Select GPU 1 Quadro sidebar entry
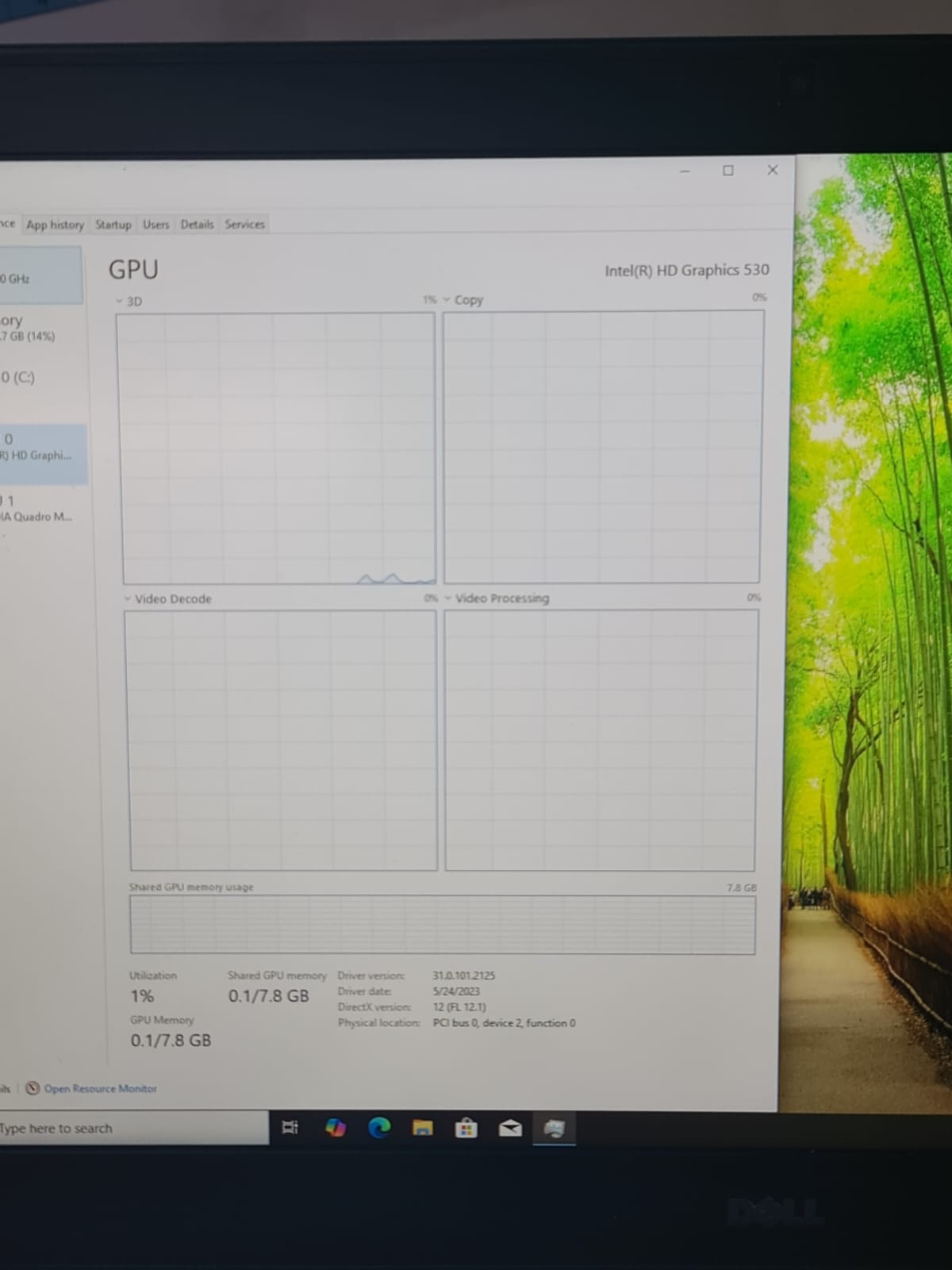The width and height of the screenshot is (952, 1270). 43,508
